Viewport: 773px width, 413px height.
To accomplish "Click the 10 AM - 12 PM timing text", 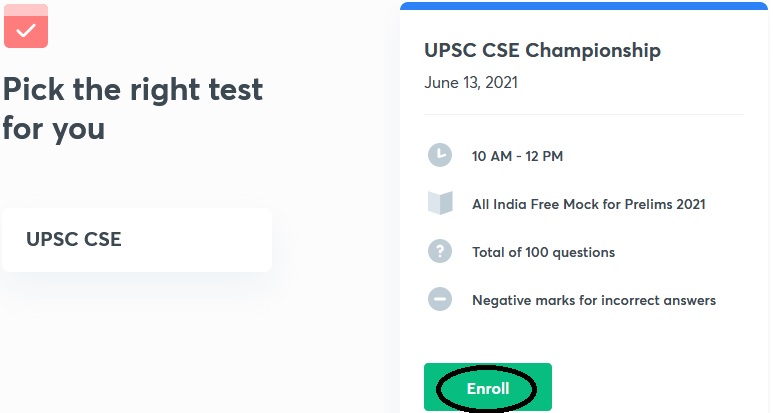I will coord(517,156).
